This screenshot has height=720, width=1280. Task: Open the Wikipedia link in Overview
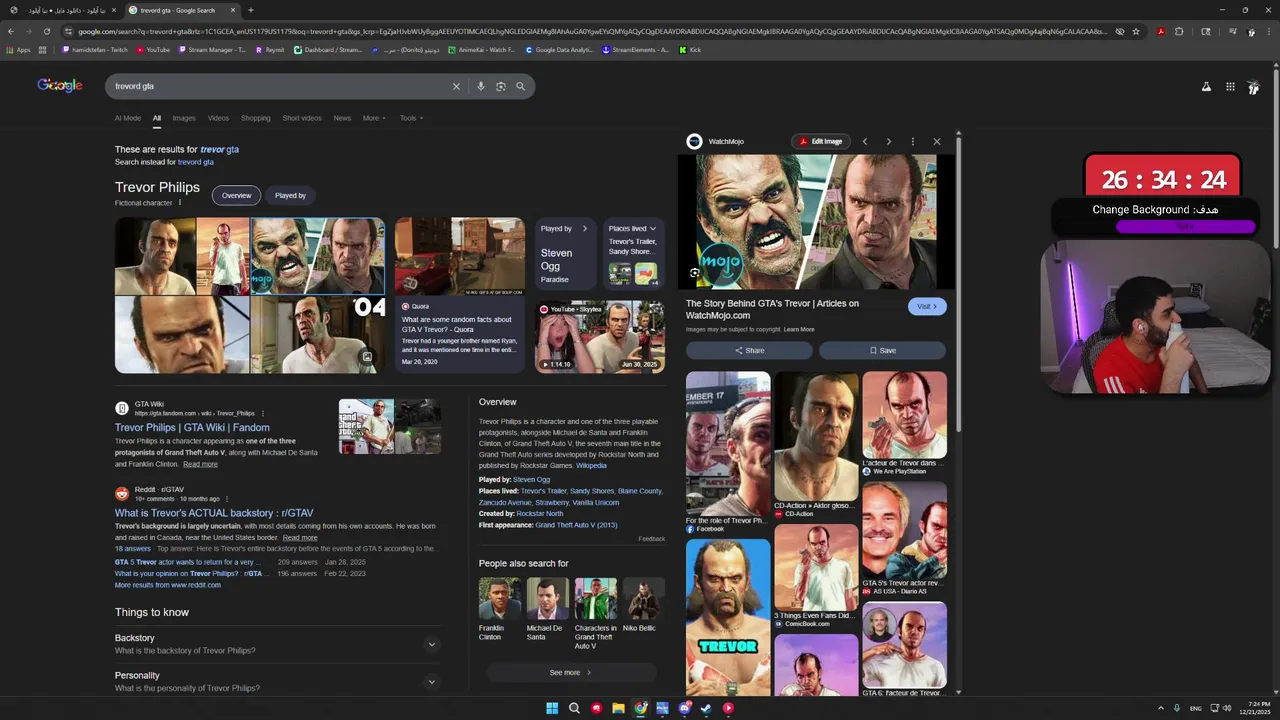[x=591, y=466]
